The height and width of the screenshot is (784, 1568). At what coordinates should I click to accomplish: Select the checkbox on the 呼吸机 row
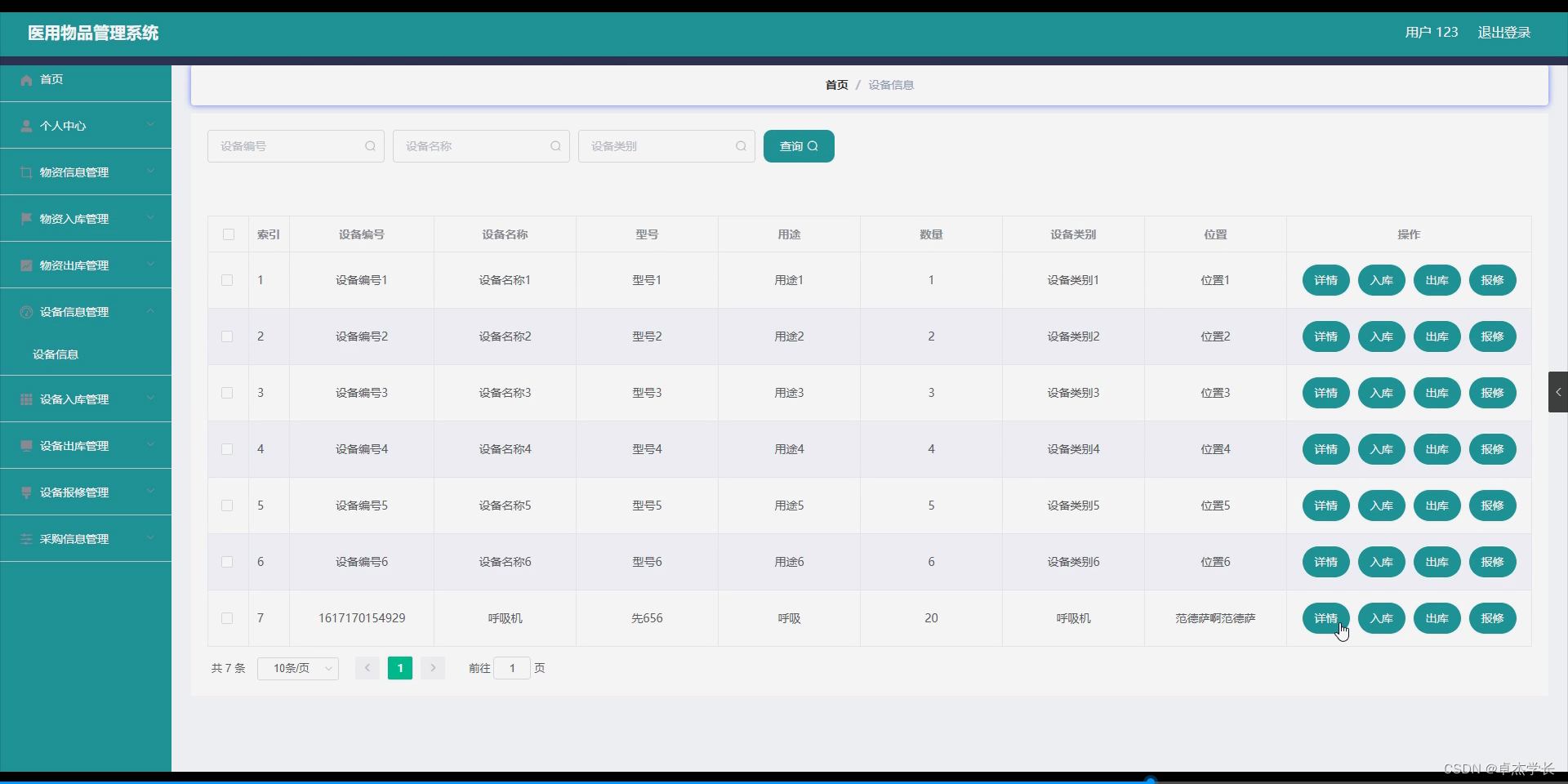click(226, 618)
